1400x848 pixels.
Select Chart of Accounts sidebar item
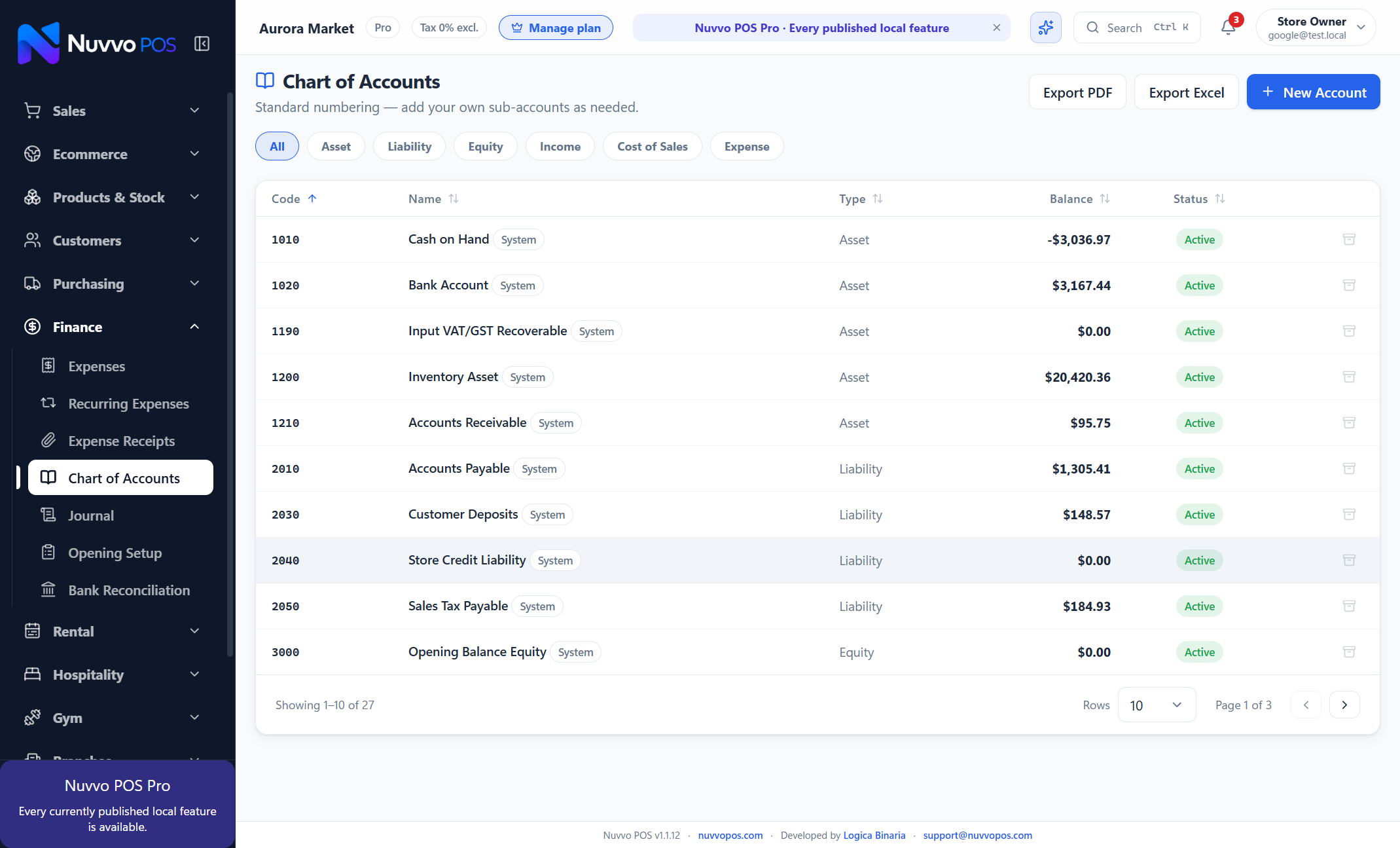tap(120, 478)
